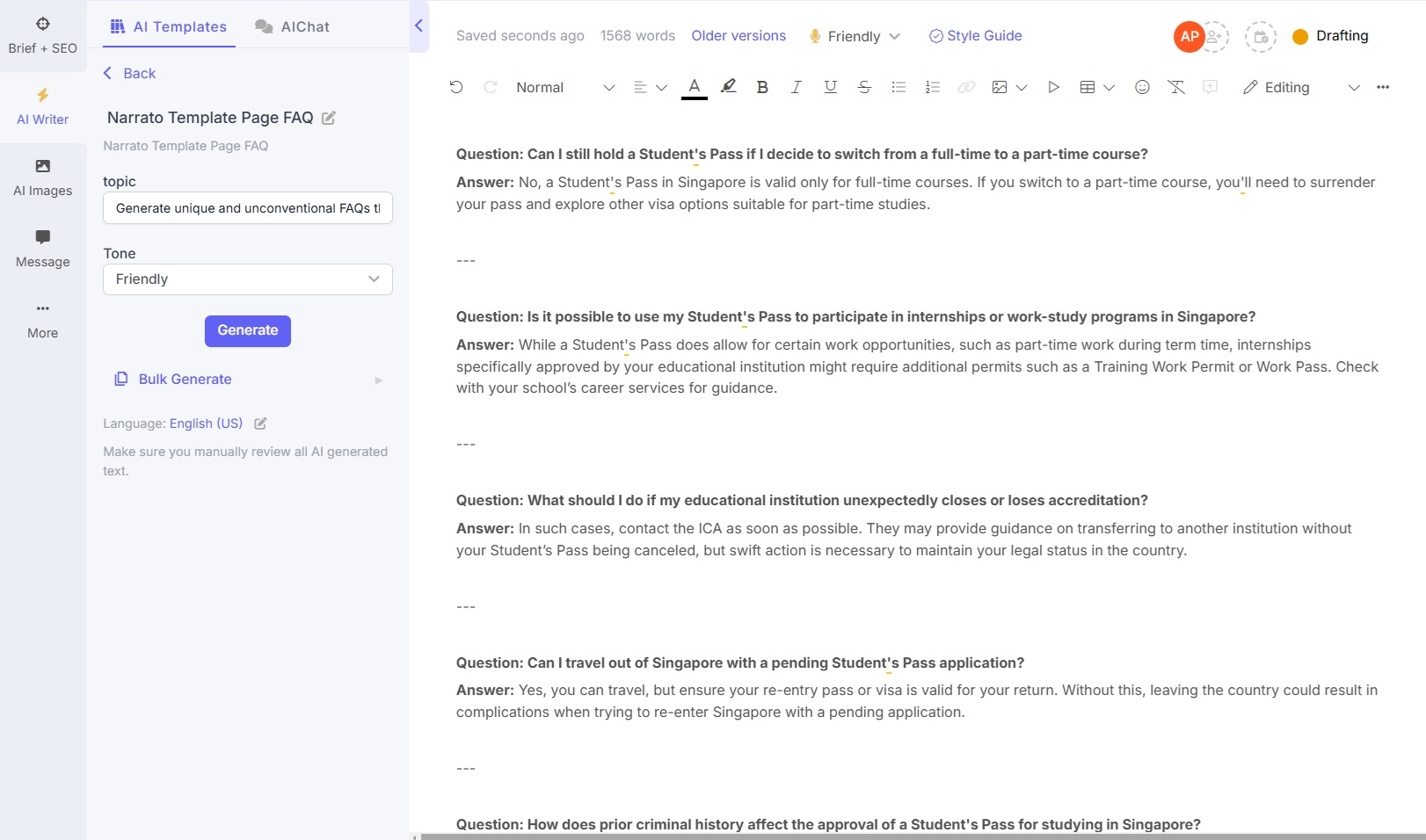Click the topic input field
This screenshot has width=1426, height=840.
[x=248, y=208]
